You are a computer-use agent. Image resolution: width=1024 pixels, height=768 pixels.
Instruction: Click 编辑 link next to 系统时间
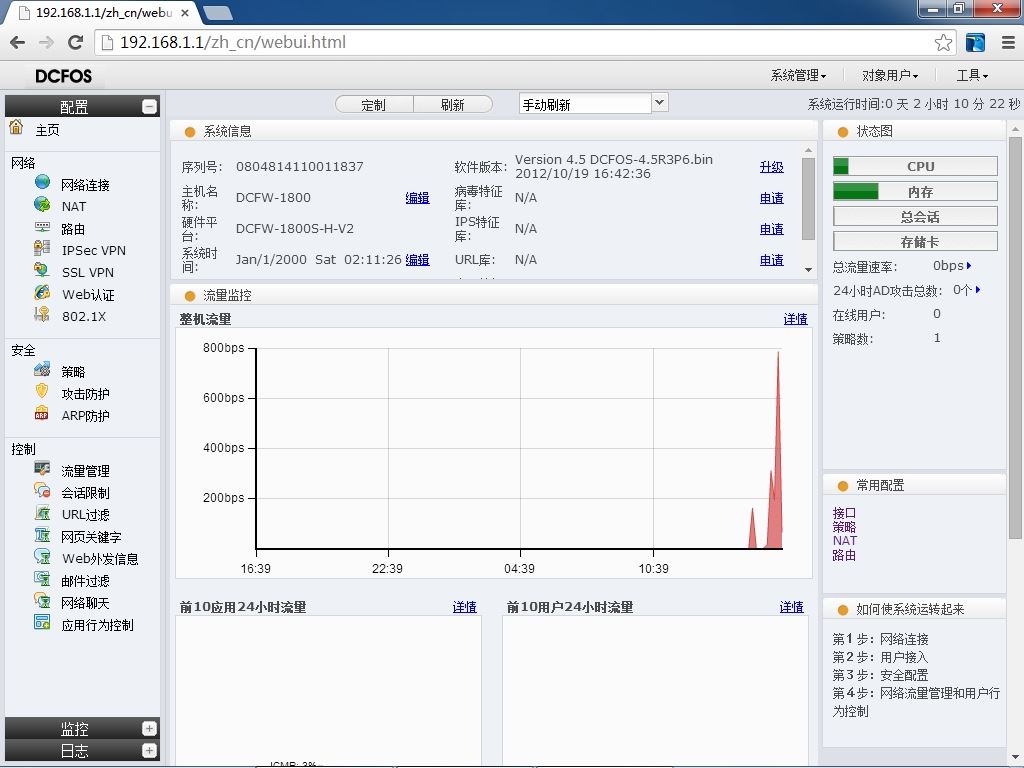[417, 260]
